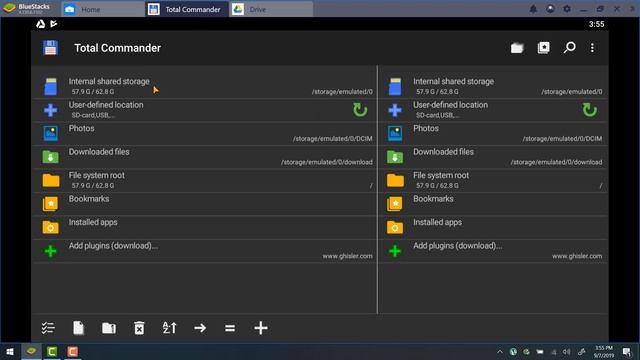640x360 pixels.
Task: Click the right panel File system root folder icon
Action: click(395, 180)
